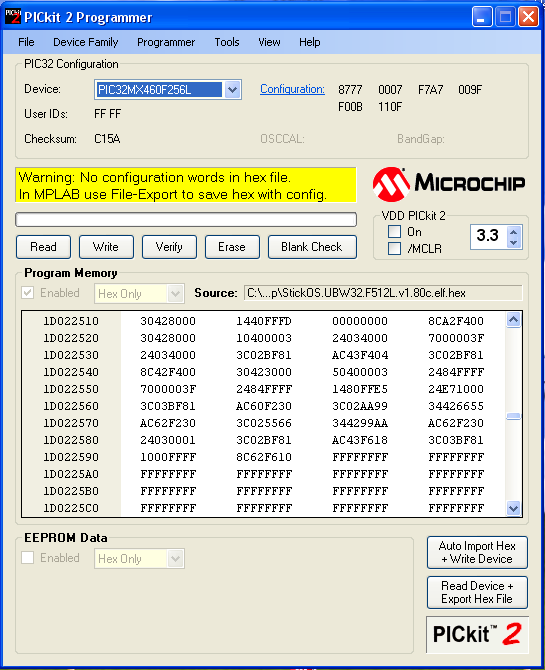Screen dimensions: 545x670
Task: Select memory cell 8C62F610
Action: (264, 457)
